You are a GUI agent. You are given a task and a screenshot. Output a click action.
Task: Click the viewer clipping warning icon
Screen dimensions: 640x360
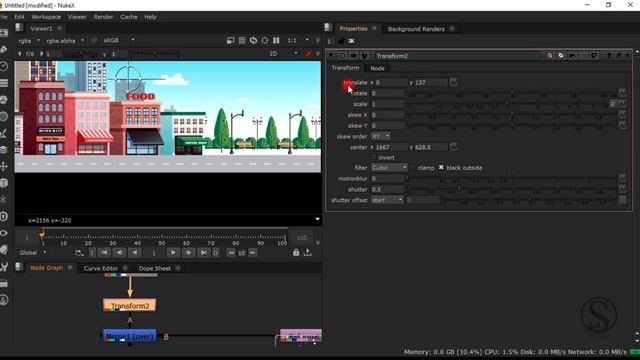point(231,40)
